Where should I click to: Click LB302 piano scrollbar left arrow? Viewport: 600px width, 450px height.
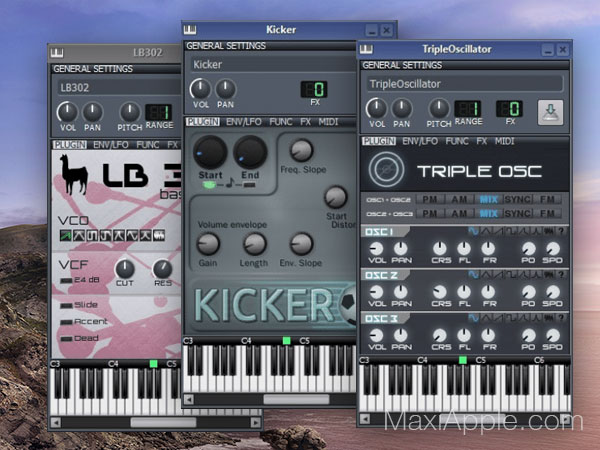[x=55, y=422]
